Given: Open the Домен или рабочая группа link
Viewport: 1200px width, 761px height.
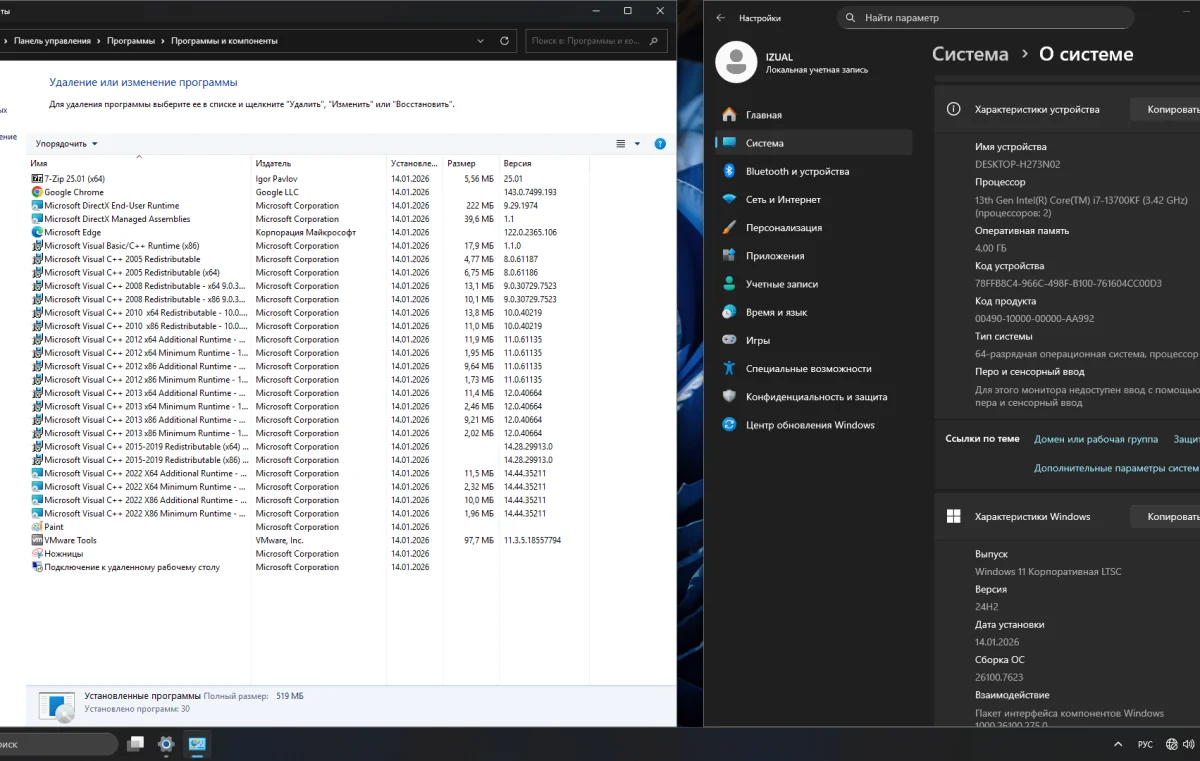Looking at the screenshot, I should 1095,439.
